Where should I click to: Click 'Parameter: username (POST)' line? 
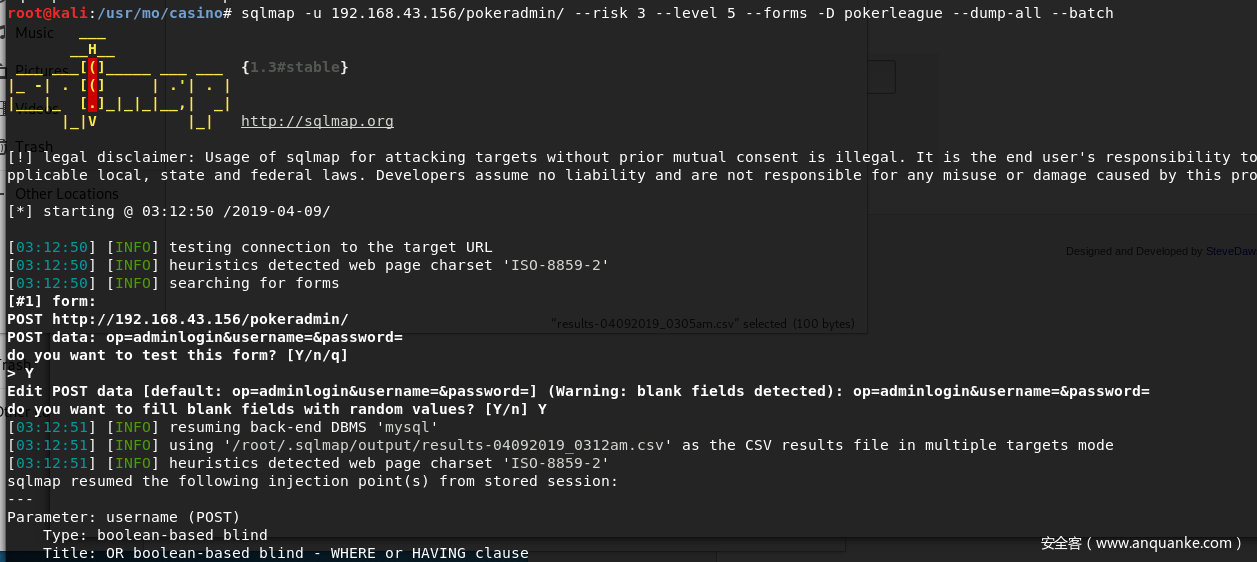pyautogui.click(x=124, y=518)
